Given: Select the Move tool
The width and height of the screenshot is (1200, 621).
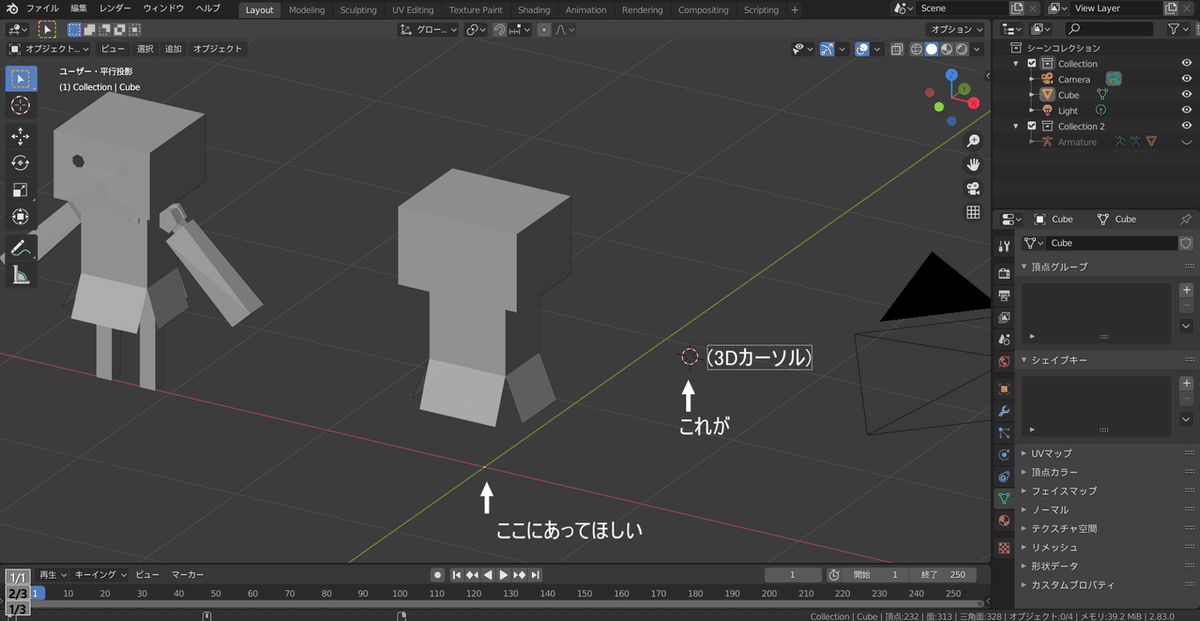Looking at the screenshot, I should coord(21,136).
